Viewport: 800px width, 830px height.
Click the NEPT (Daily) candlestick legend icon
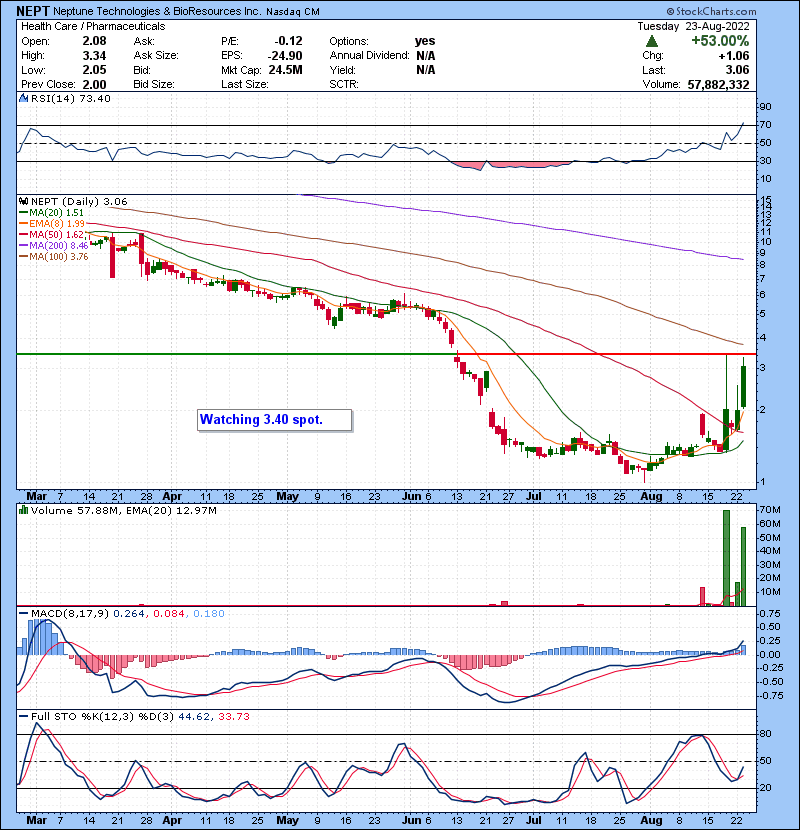pyautogui.click(x=23, y=200)
